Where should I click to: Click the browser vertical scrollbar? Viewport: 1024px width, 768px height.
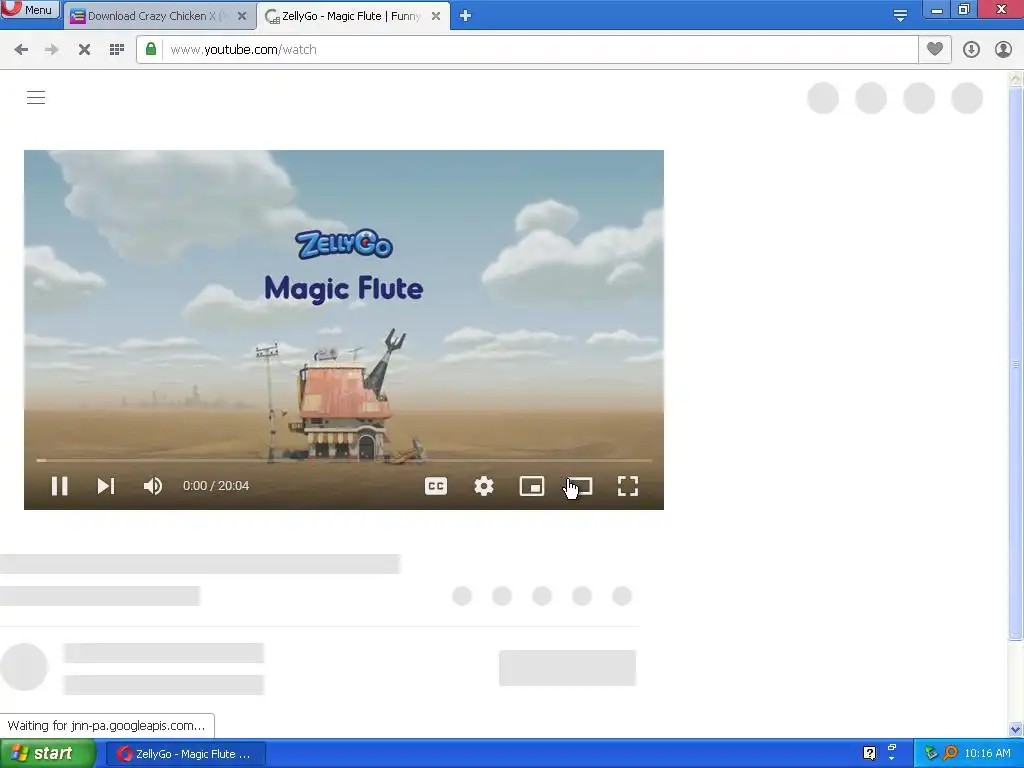point(1015,364)
